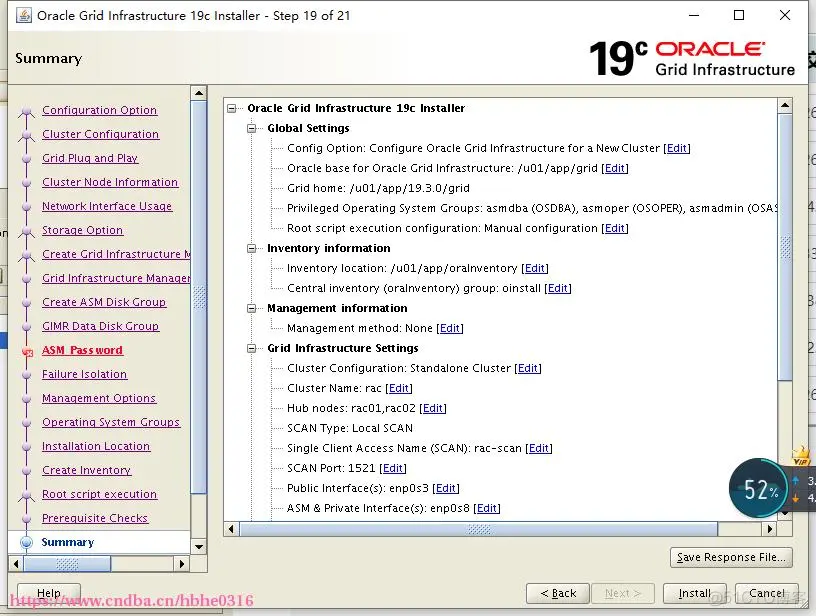The height and width of the screenshot is (616, 816).
Task: Click the Save Response File button
Action: click(731, 557)
